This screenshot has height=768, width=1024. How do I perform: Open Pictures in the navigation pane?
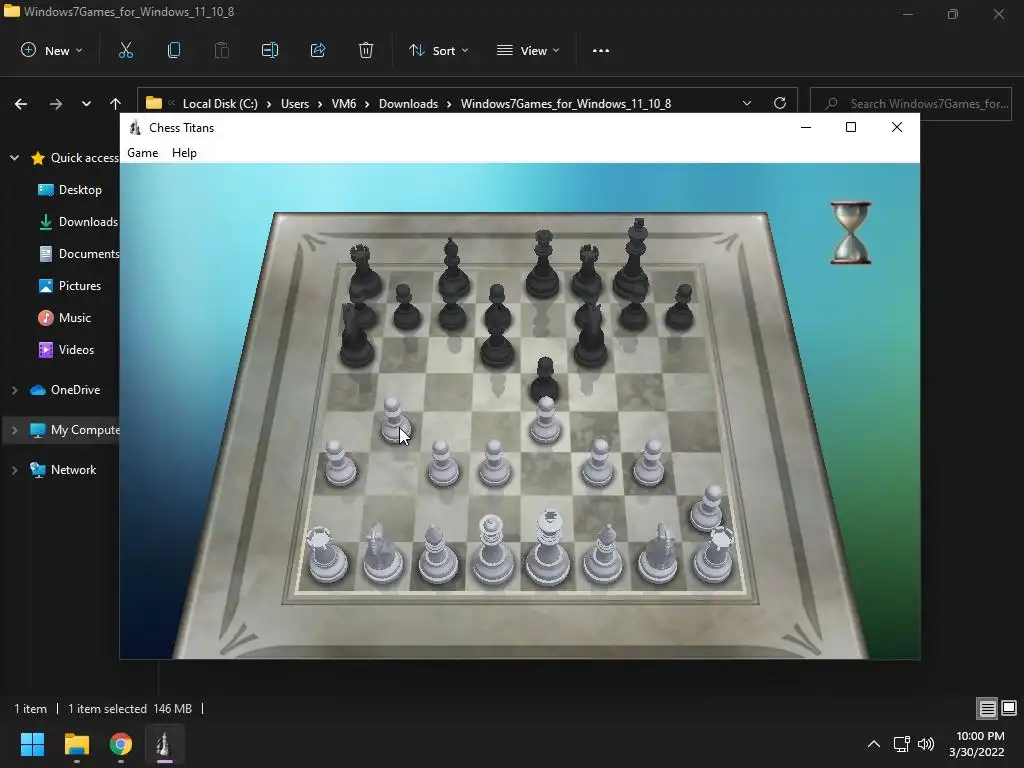click(69, 286)
